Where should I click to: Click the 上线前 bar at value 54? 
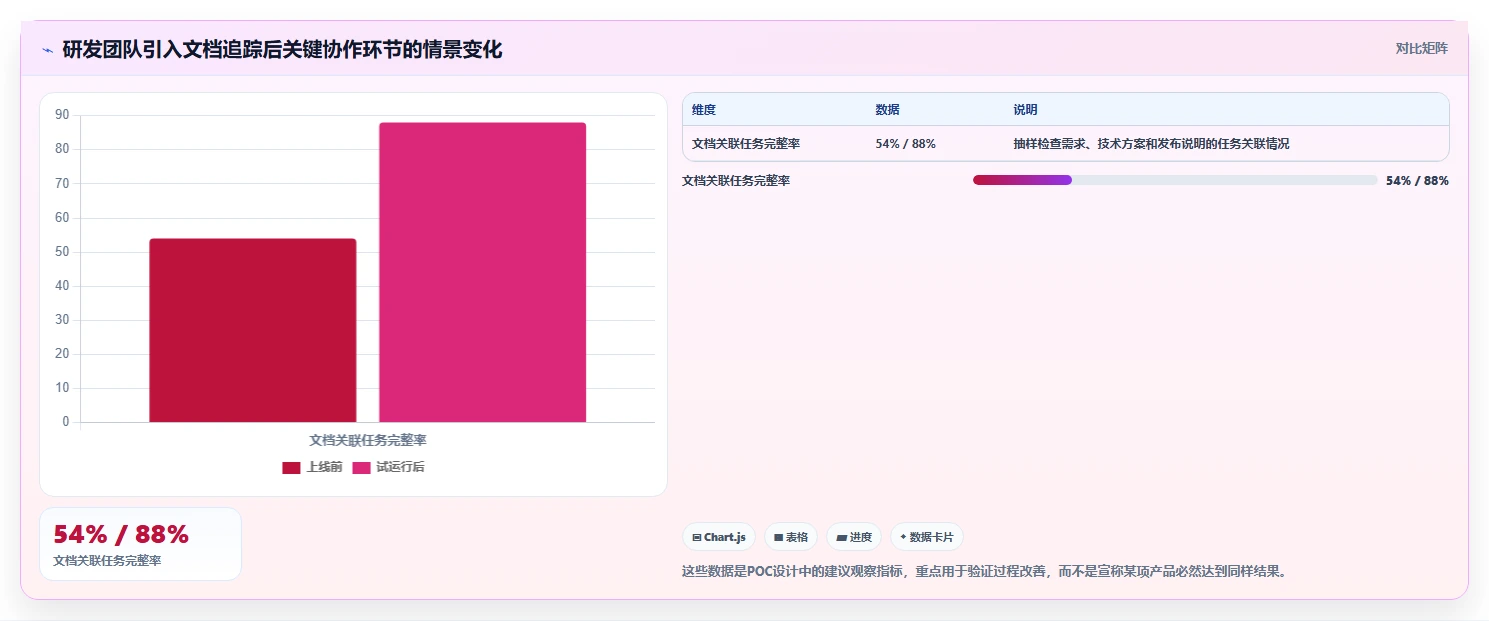[x=253, y=330]
